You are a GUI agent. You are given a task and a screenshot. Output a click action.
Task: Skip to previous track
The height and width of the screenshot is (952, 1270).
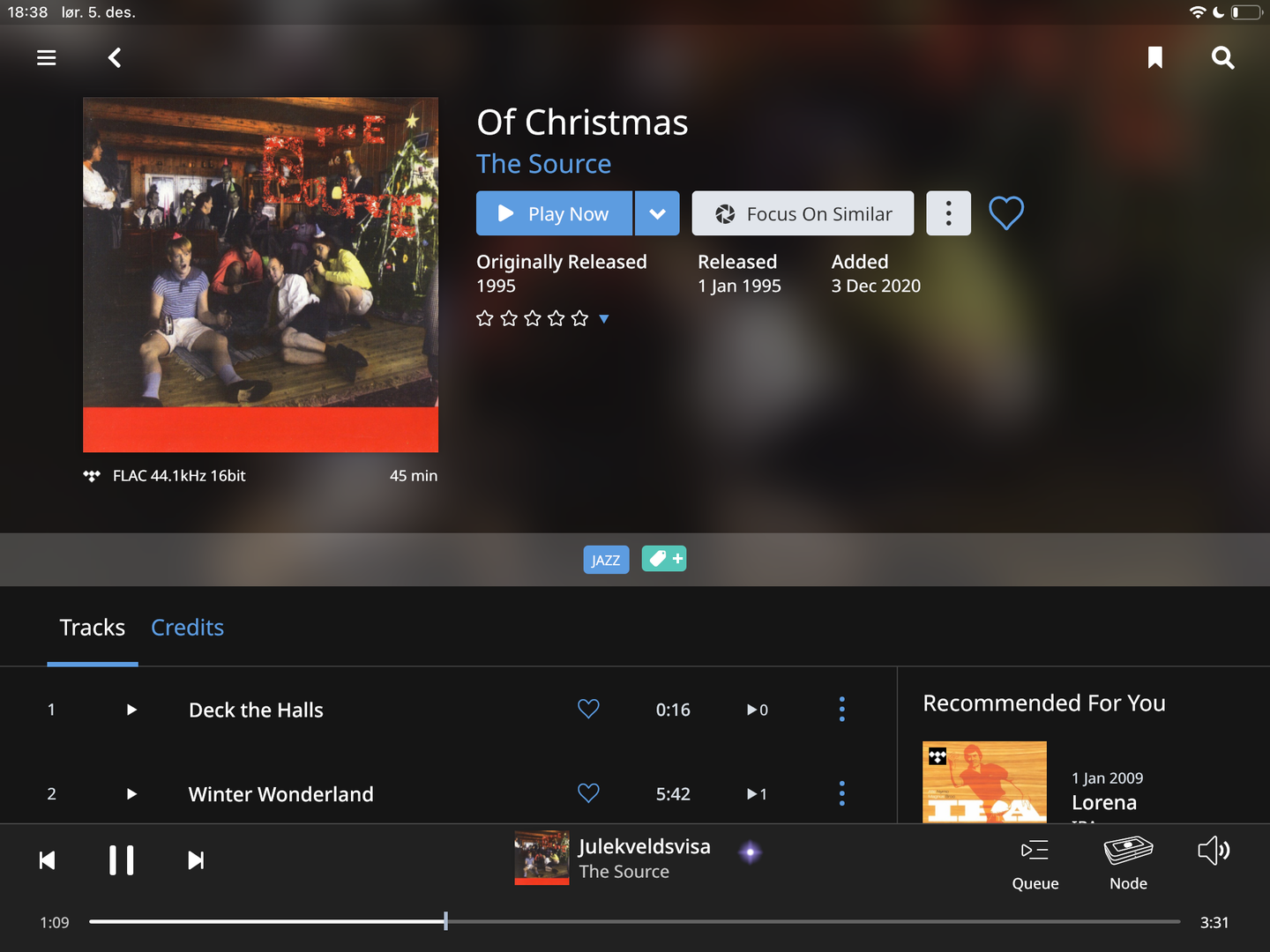tap(48, 860)
